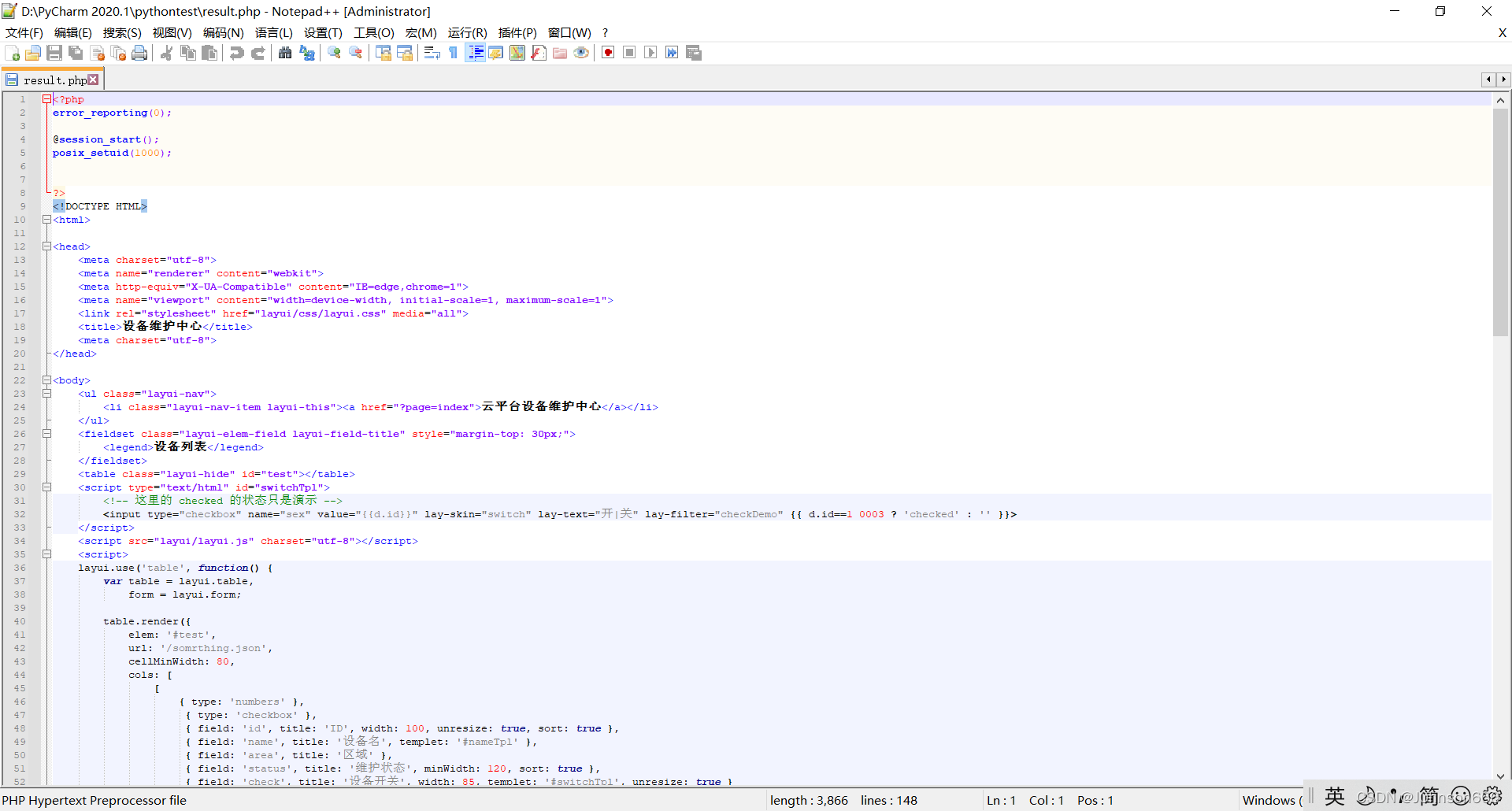Collapse the <body> fold marker on line 22

46,380
